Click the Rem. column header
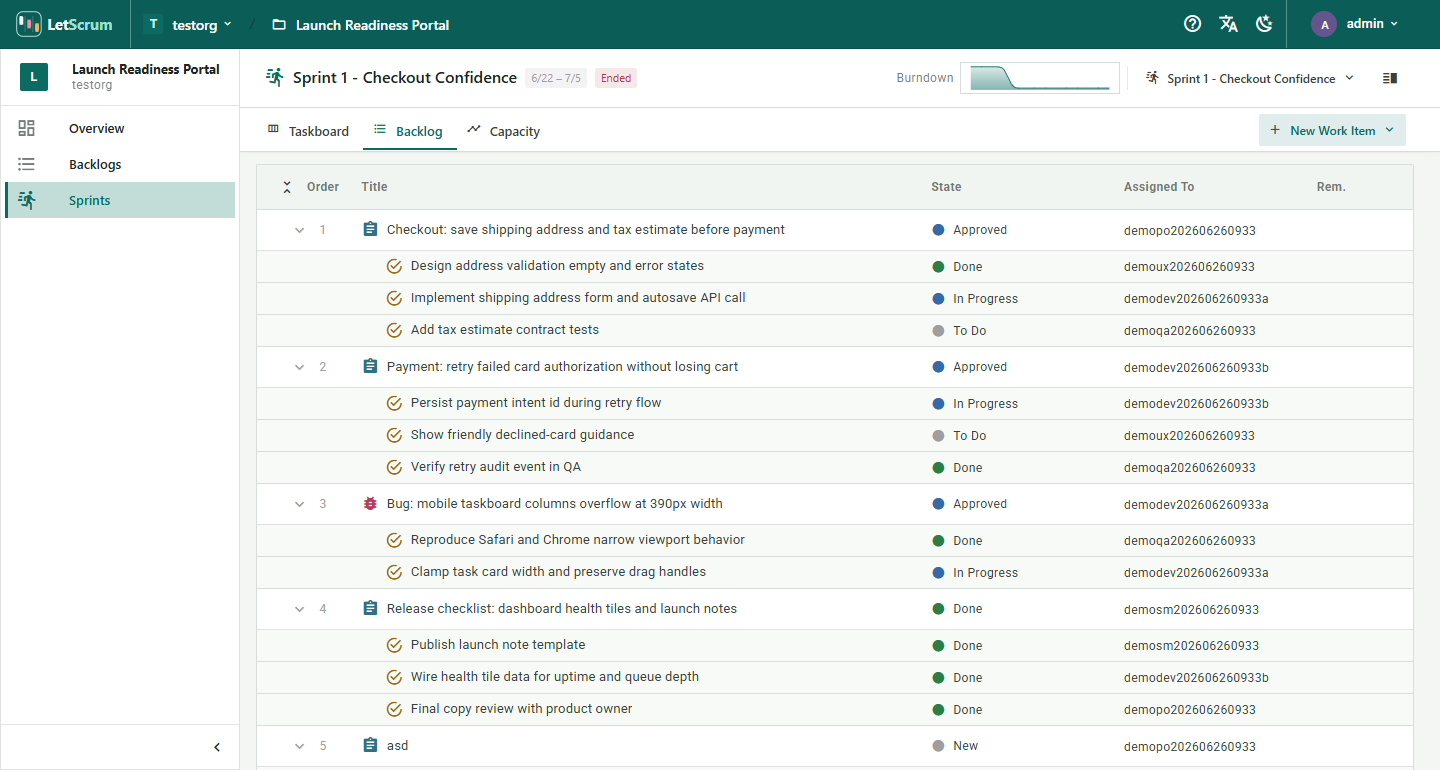This screenshot has width=1440, height=770. [x=1331, y=187]
